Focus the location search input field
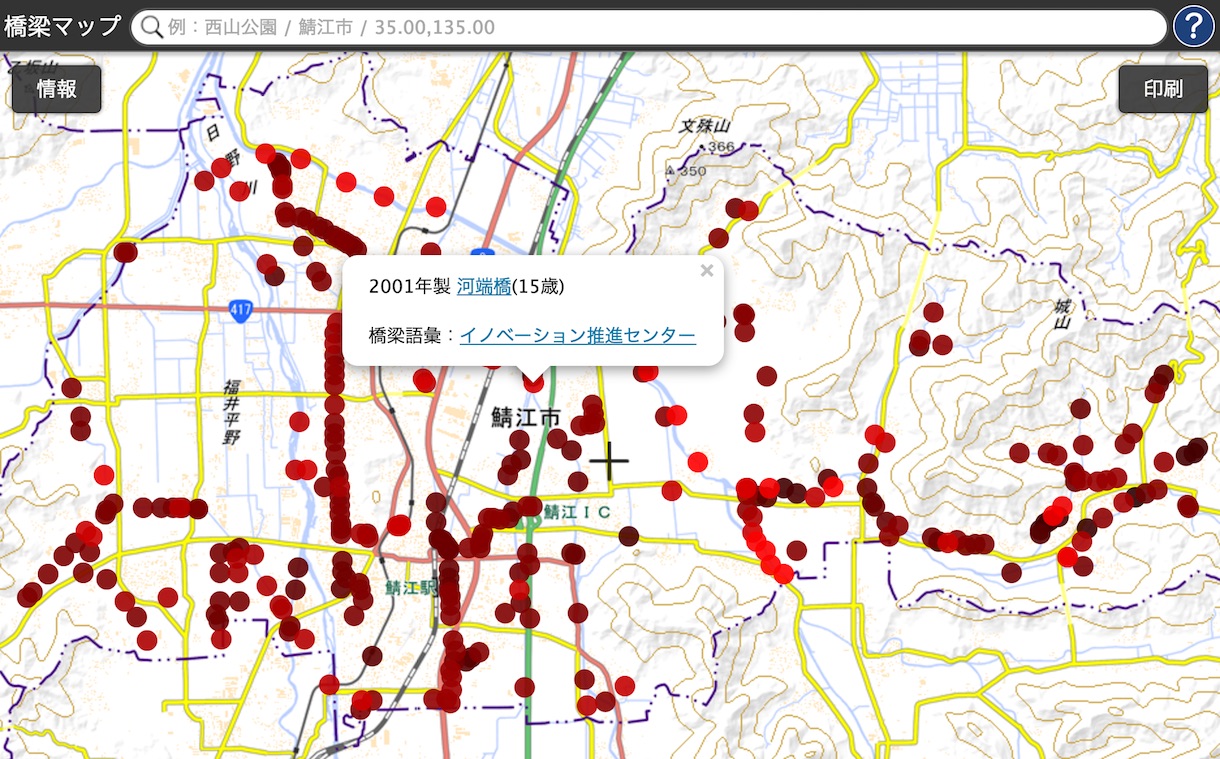 click(x=660, y=27)
